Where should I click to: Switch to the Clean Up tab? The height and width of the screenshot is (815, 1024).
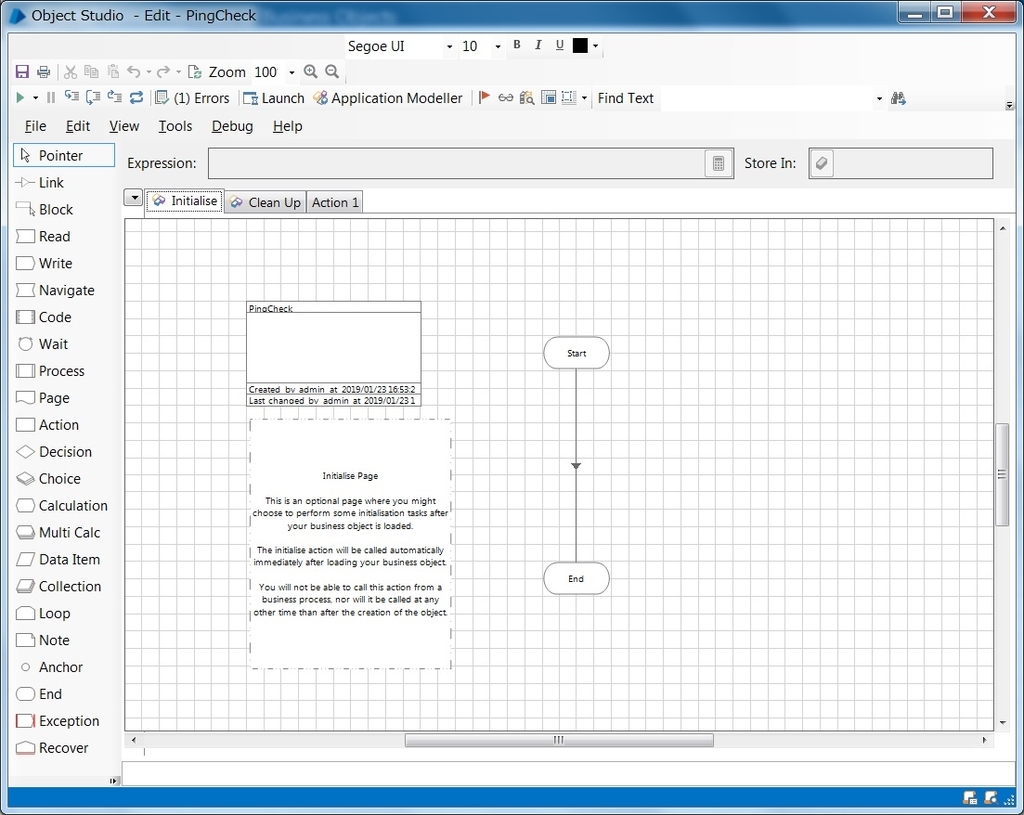[x=265, y=202]
